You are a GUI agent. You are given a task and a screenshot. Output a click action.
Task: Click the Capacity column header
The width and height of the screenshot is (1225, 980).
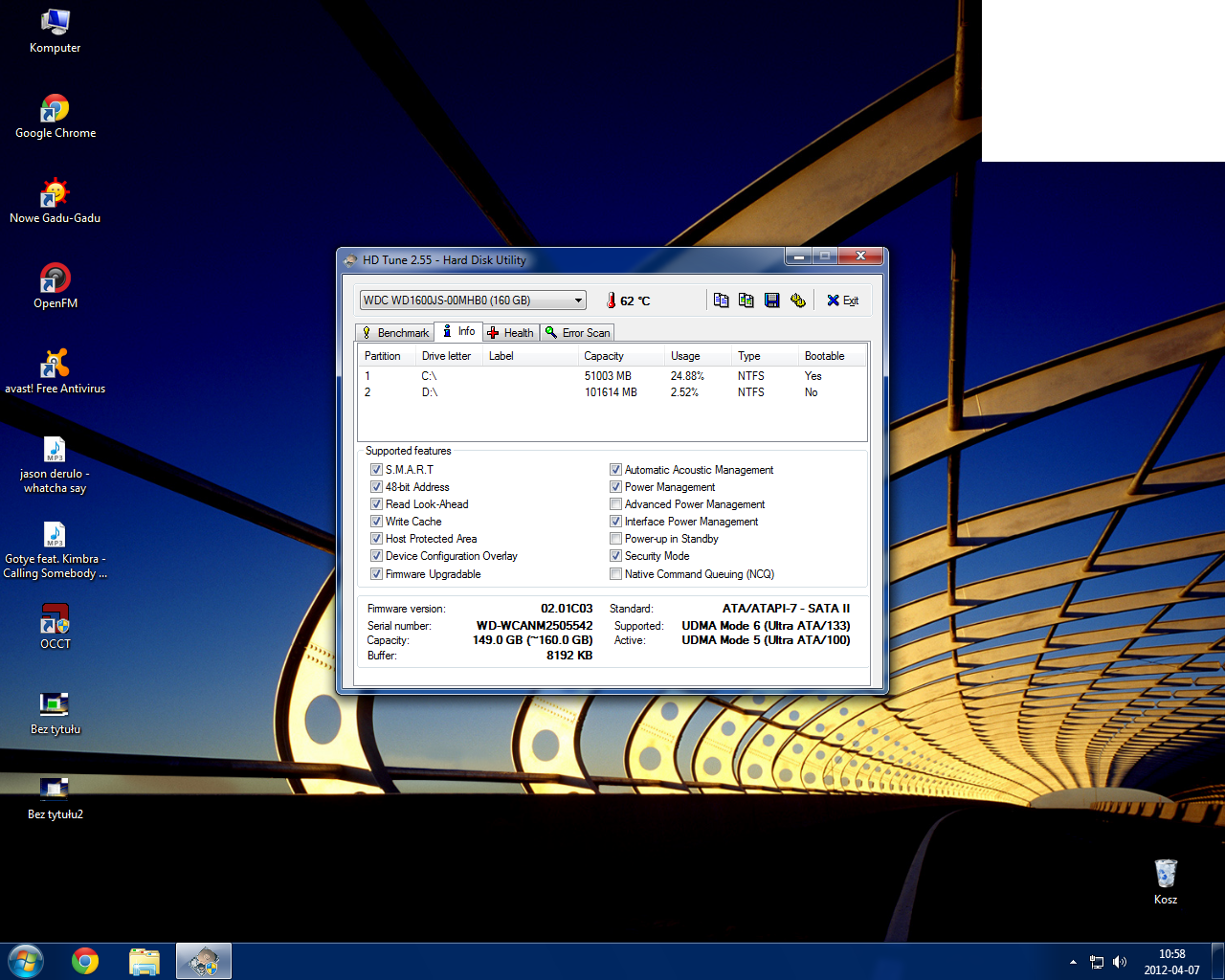(x=622, y=356)
